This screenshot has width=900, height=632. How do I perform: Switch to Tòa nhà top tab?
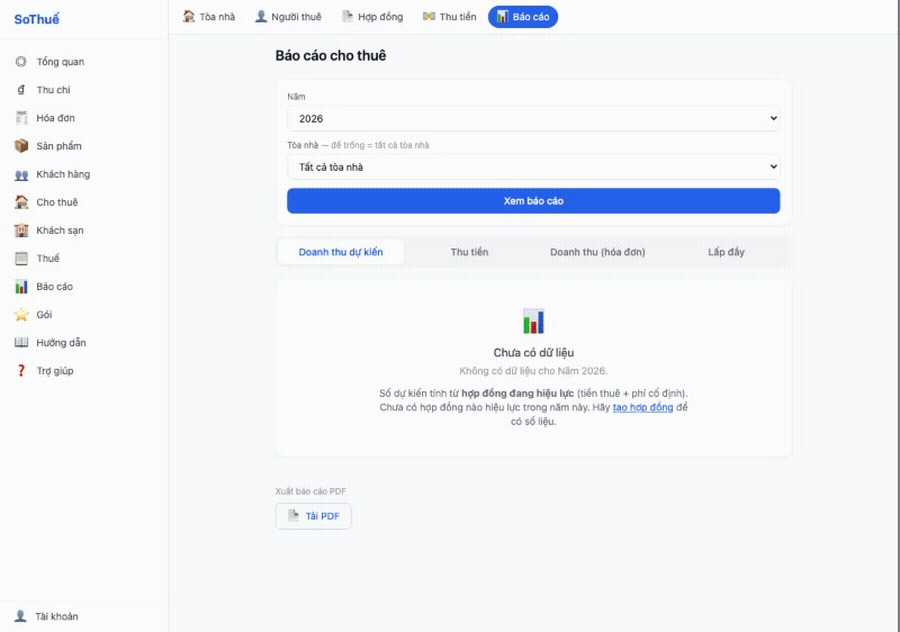(x=209, y=17)
